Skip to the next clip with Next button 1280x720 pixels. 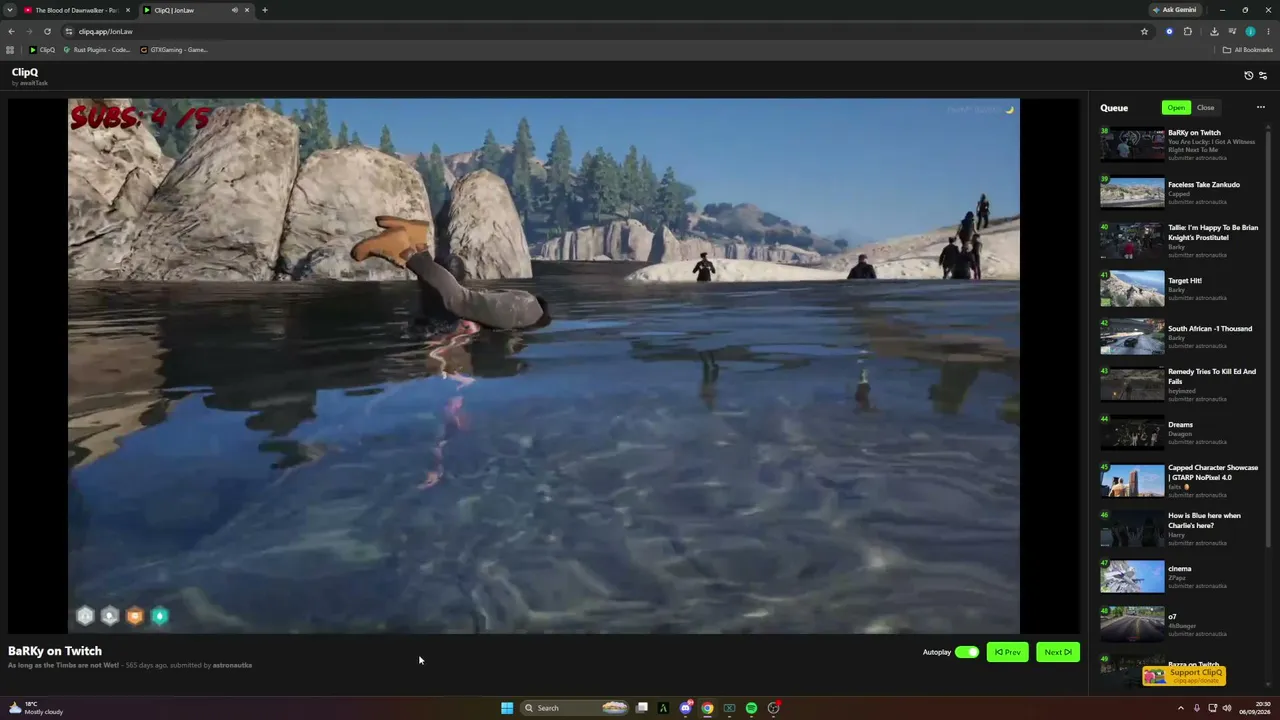pyautogui.click(x=1058, y=652)
